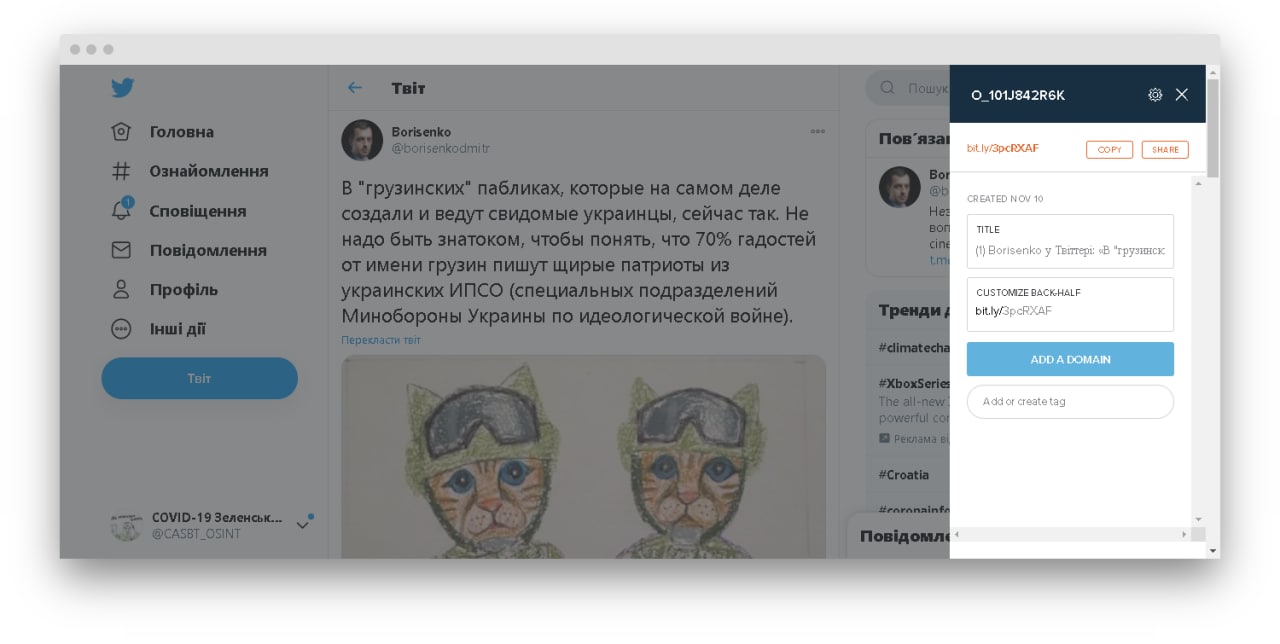Viewport: 1280px width, 644px height.
Task: Click the back arrow next to Твіт
Action: click(x=354, y=88)
